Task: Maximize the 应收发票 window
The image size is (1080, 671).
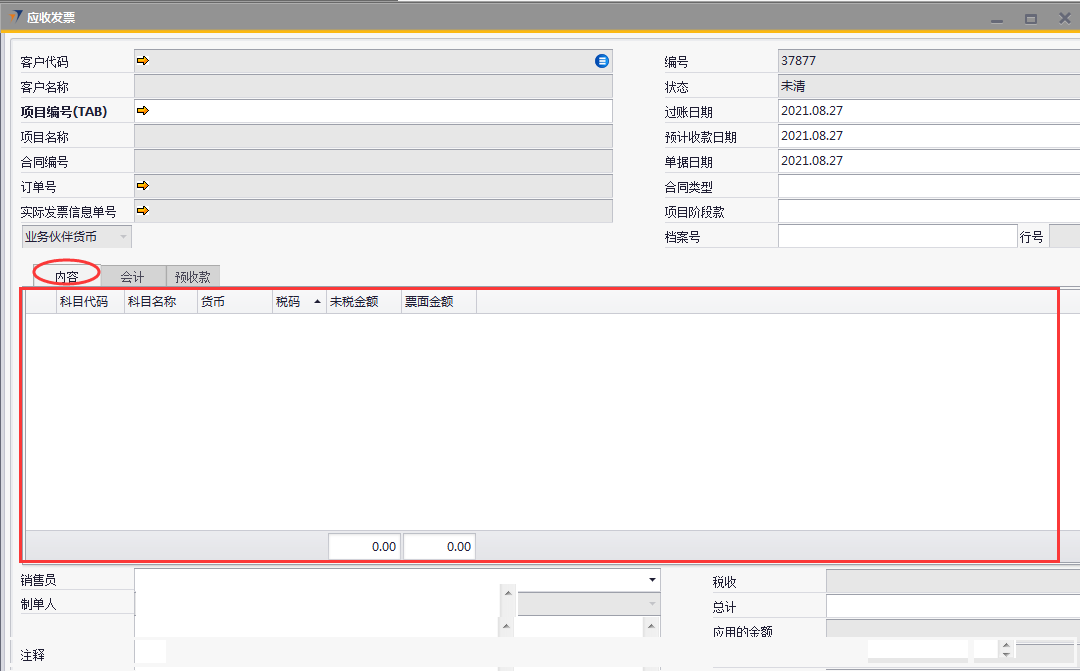Action: (1030, 18)
